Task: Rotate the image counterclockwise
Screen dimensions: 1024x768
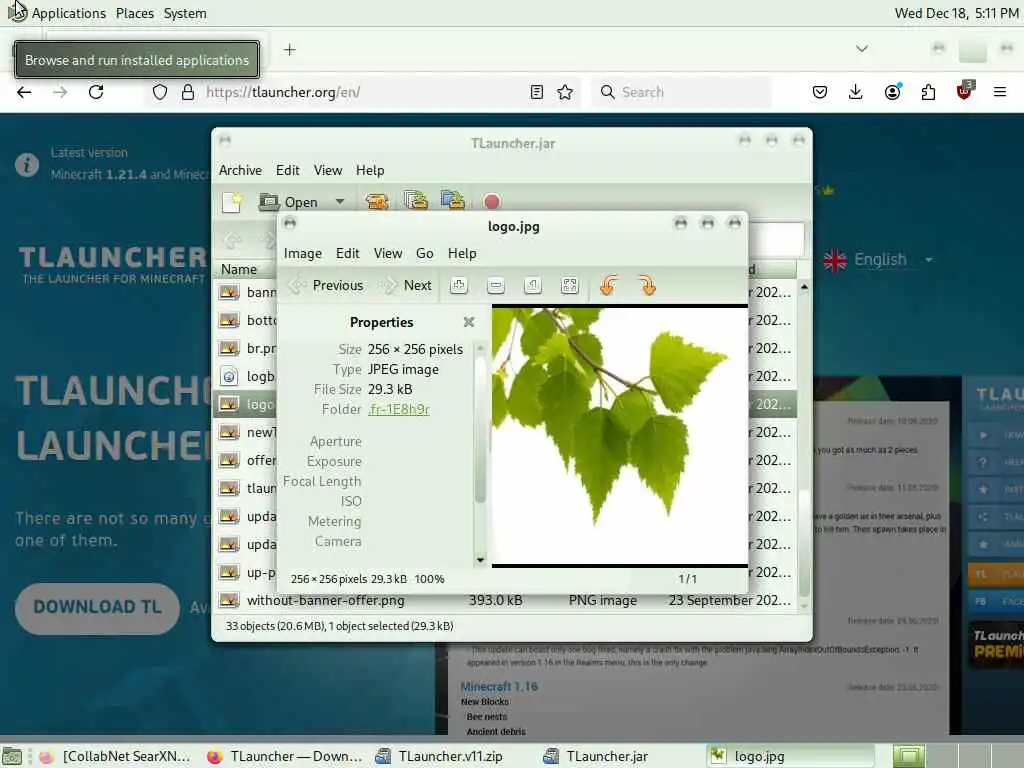Action: [609, 285]
